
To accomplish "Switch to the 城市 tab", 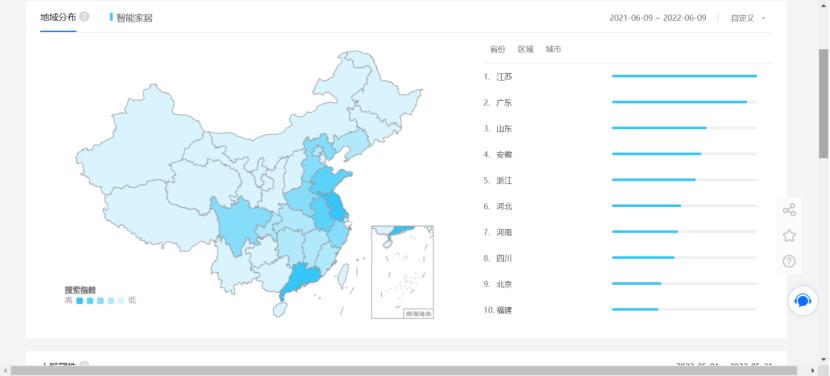I will pos(553,49).
